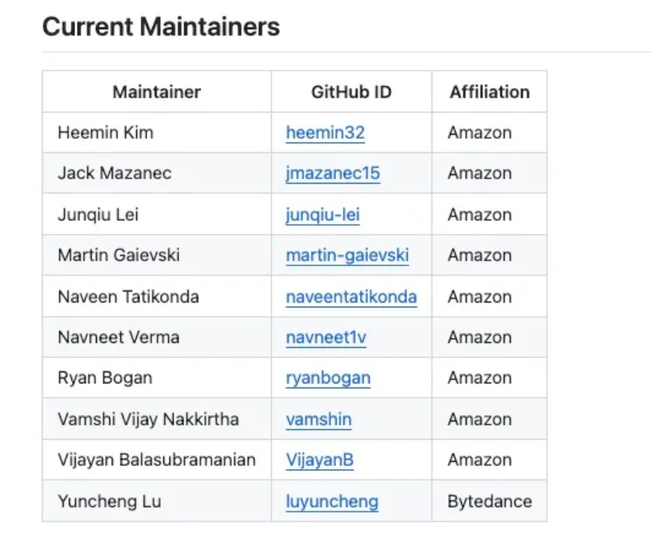Open the navneet1v profile link

(326, 337)
